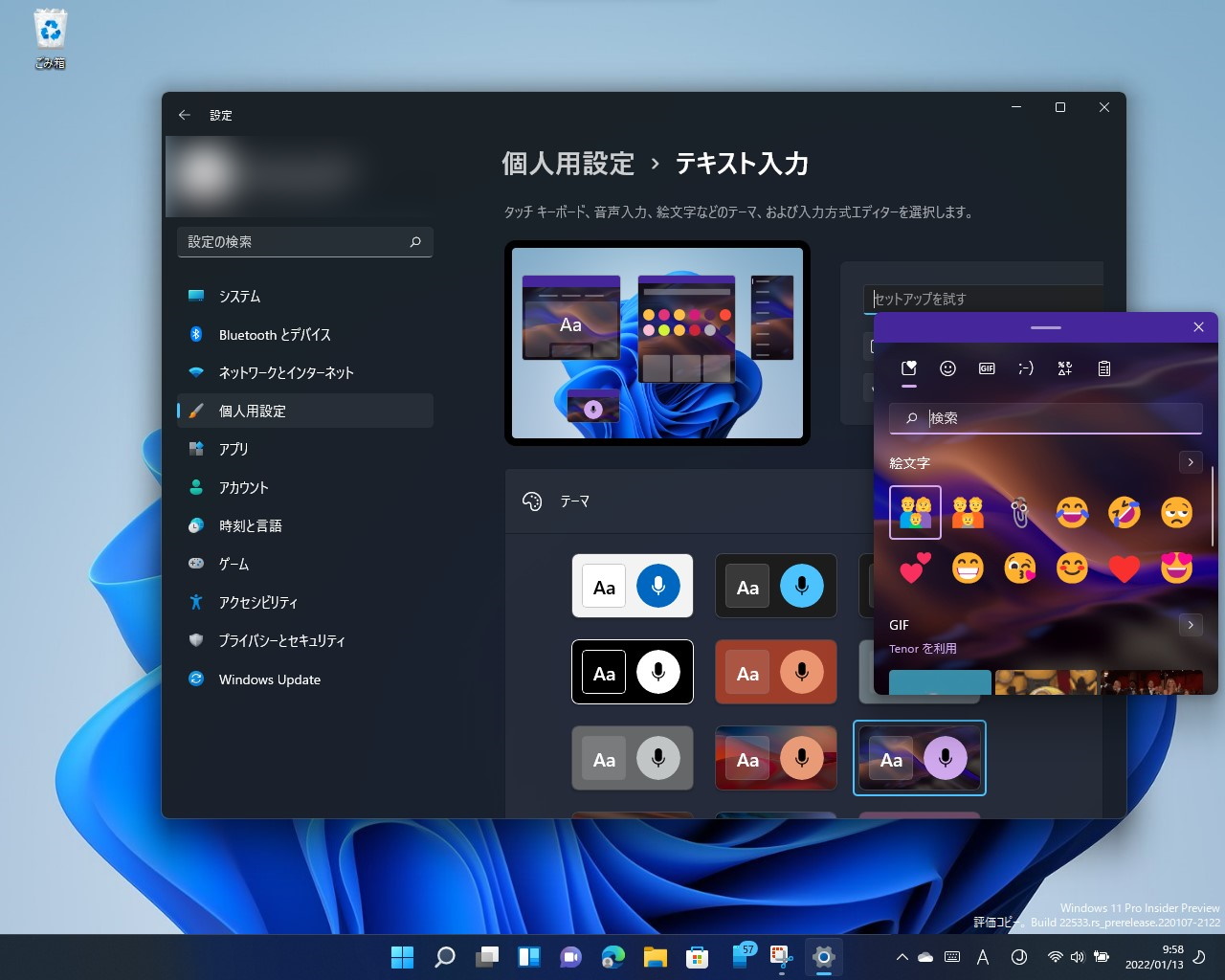This screenshot has width=1225, height=980.
Task: Select the purple wave theme with lilac mic
Action: tap(920, 758)
